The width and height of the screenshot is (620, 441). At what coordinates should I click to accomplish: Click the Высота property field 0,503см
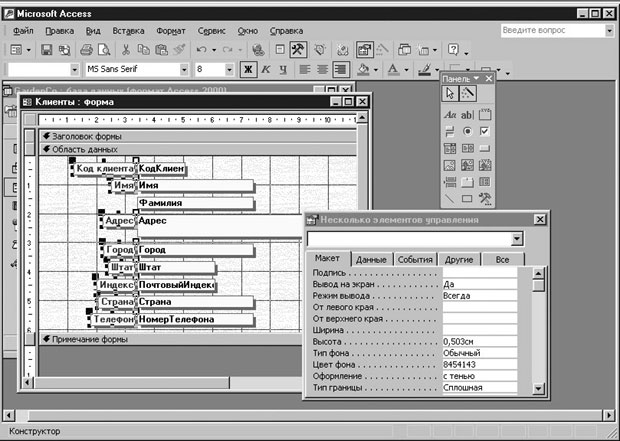pos(480,341)
